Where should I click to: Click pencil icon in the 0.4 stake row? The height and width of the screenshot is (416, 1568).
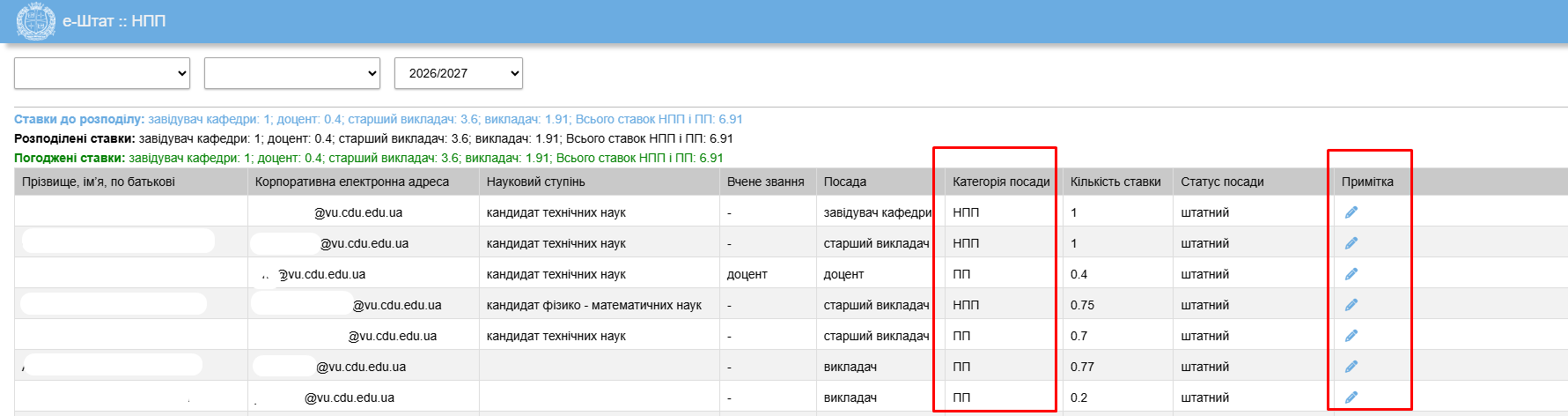click(x=1351, y=274)
